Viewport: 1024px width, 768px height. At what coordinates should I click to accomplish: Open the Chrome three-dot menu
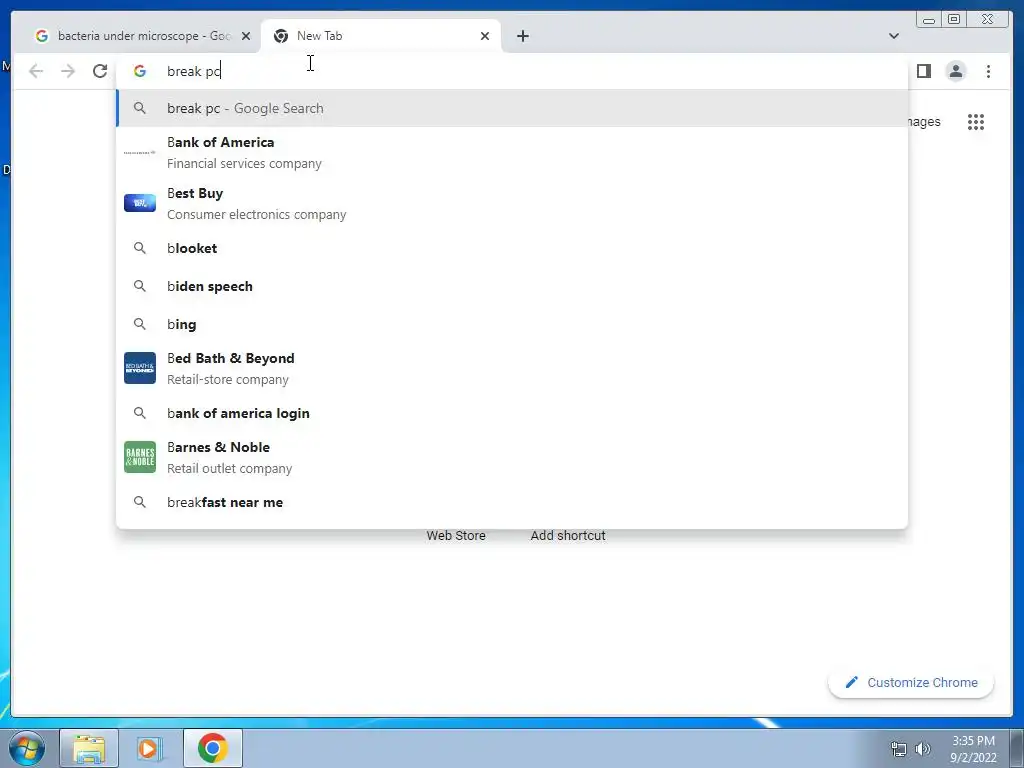tap(988, 71)
